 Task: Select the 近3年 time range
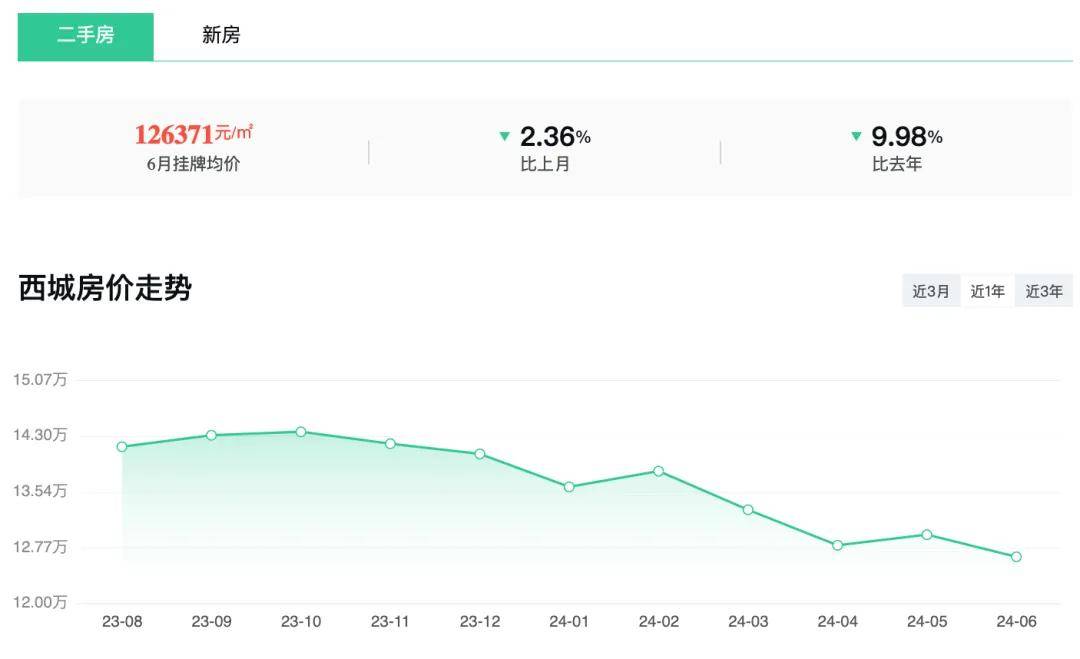coord(1043,291)
